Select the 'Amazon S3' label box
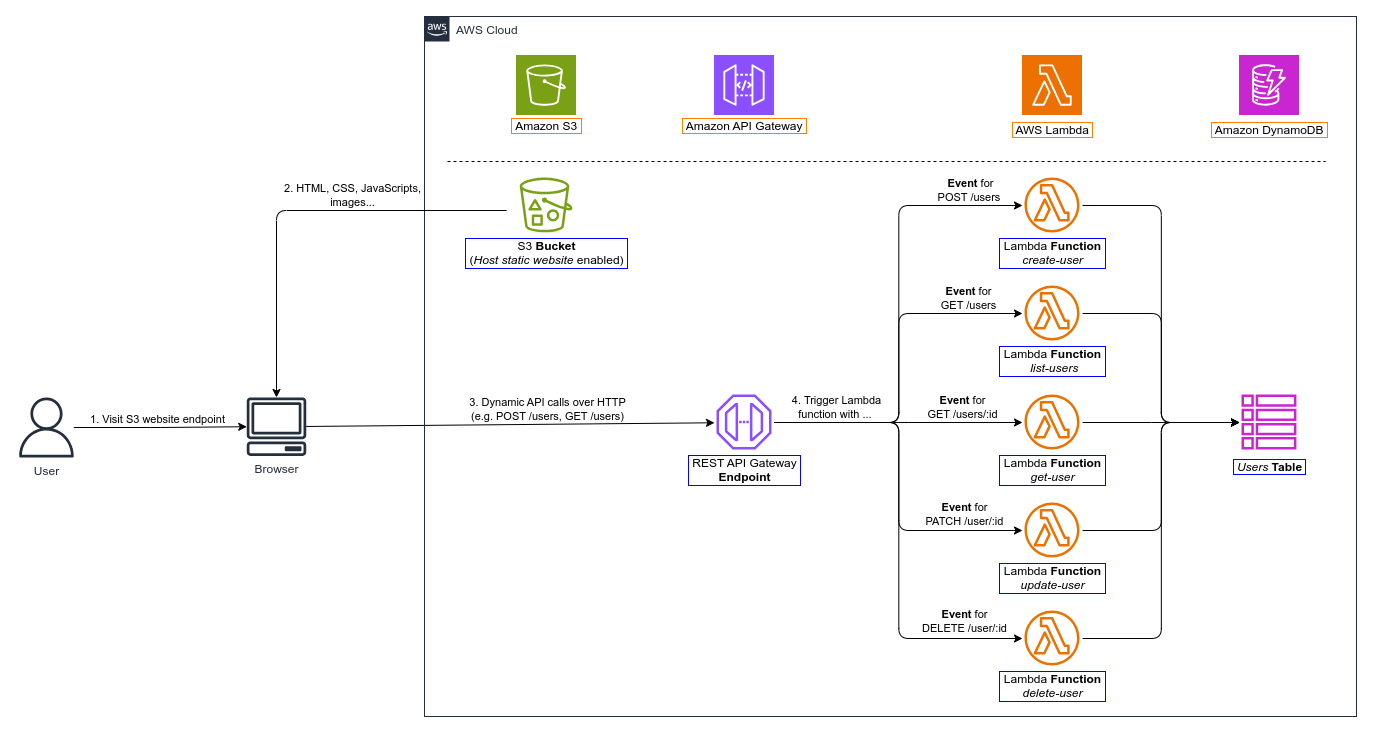The width and height of the screenshot is (1373, 734). 546,126
